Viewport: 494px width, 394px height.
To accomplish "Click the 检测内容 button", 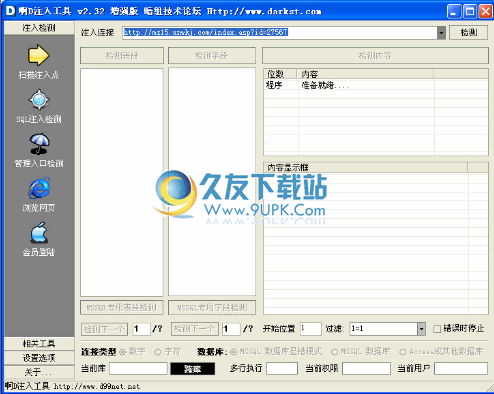I will [375, 55].
